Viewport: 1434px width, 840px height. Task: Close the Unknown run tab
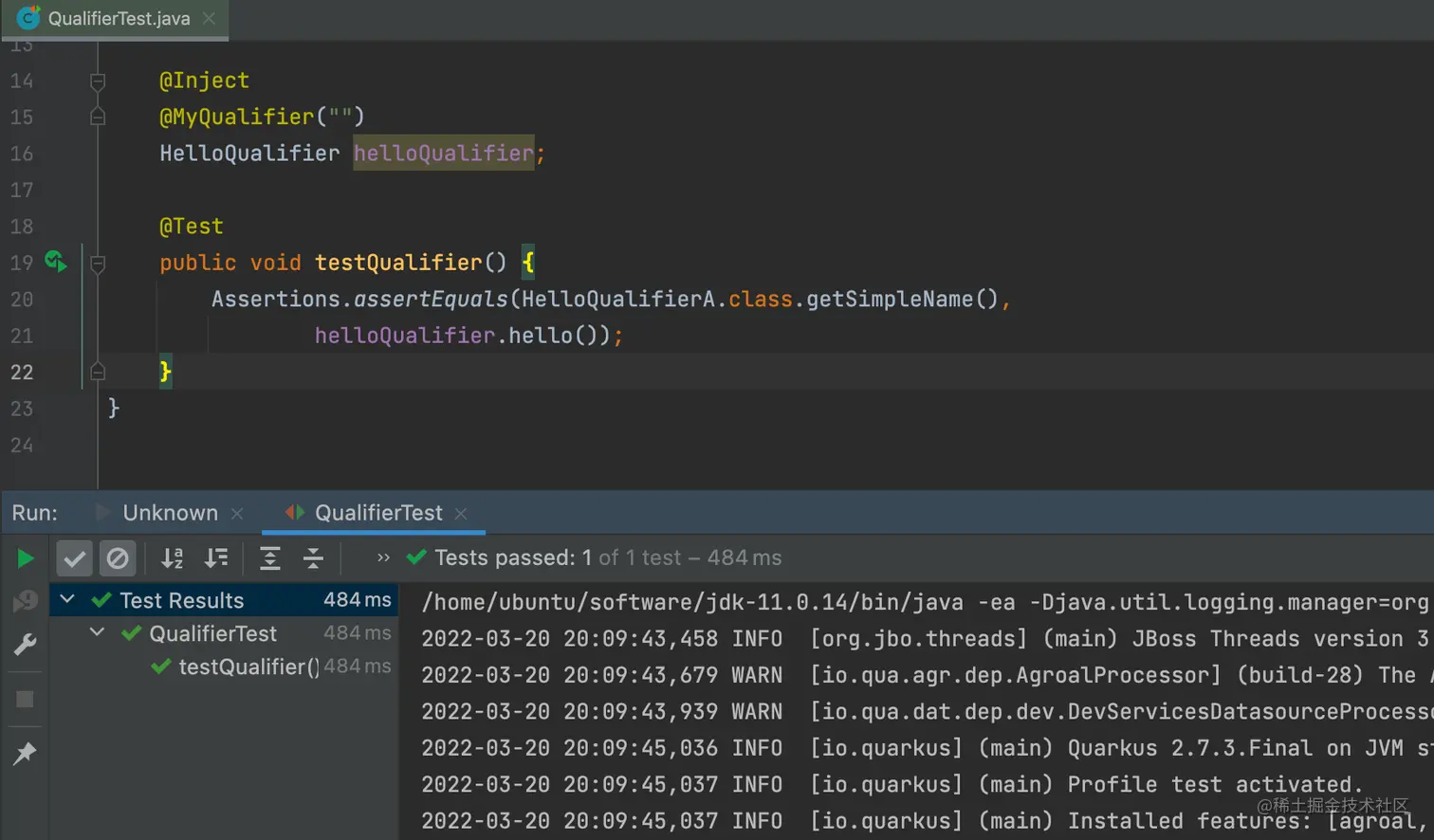point(237,514)
